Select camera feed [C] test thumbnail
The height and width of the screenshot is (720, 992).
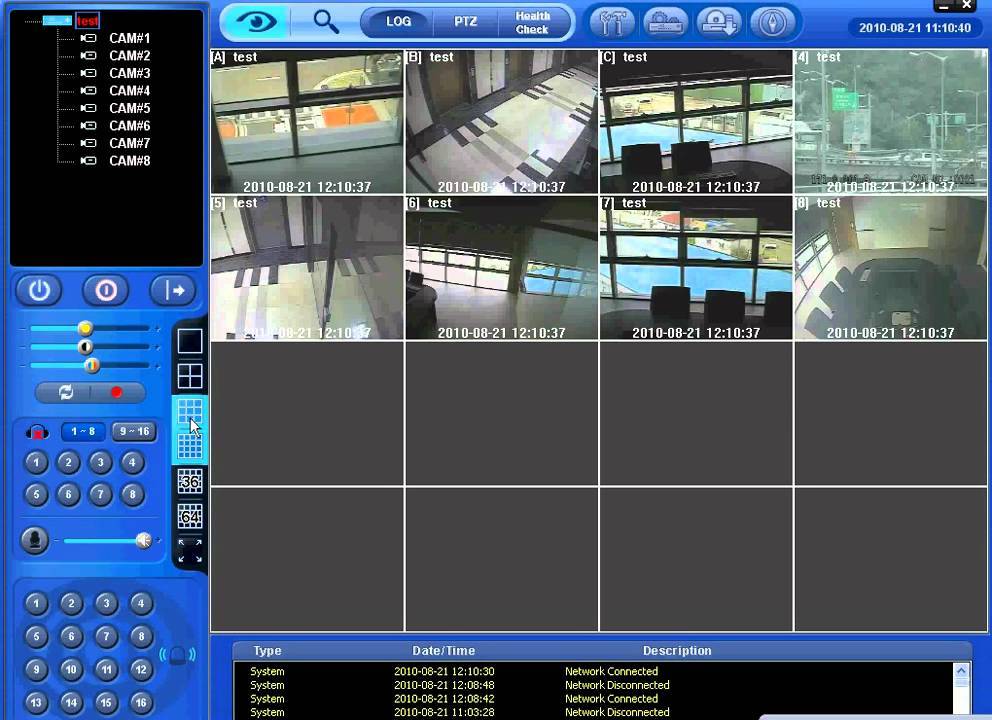pos(696,122)
